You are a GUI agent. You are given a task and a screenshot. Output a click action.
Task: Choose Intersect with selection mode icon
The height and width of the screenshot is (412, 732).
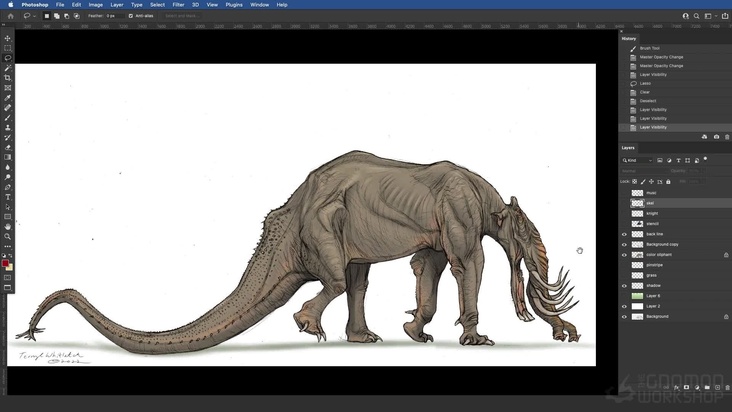[x=77, y=16]
